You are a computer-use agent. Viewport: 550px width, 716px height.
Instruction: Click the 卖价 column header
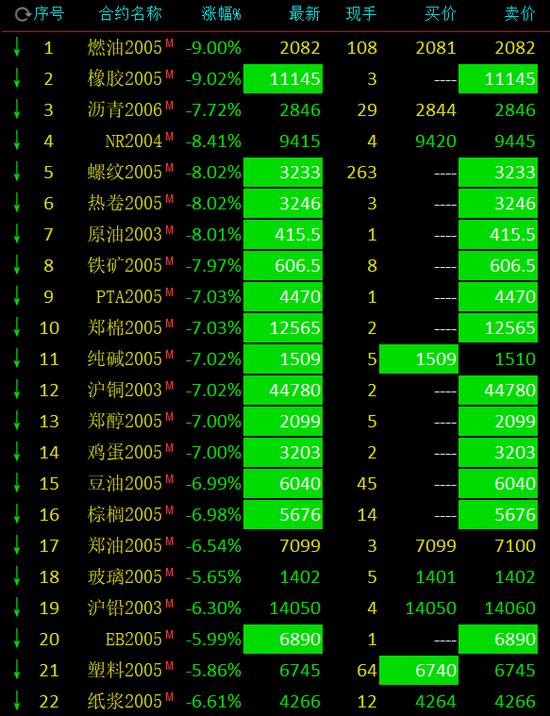tap(520, 14)
